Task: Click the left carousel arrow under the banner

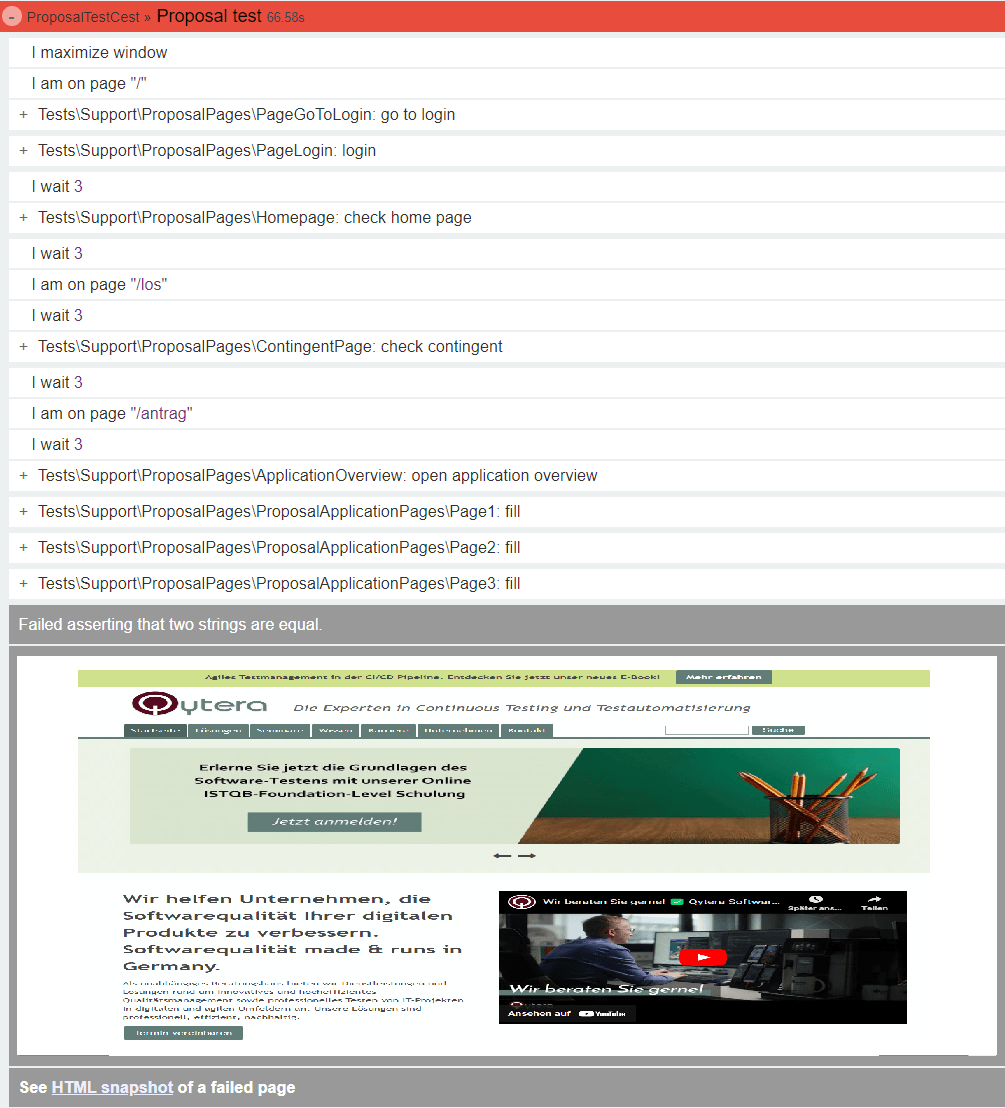Action: (x=502, y=856)
